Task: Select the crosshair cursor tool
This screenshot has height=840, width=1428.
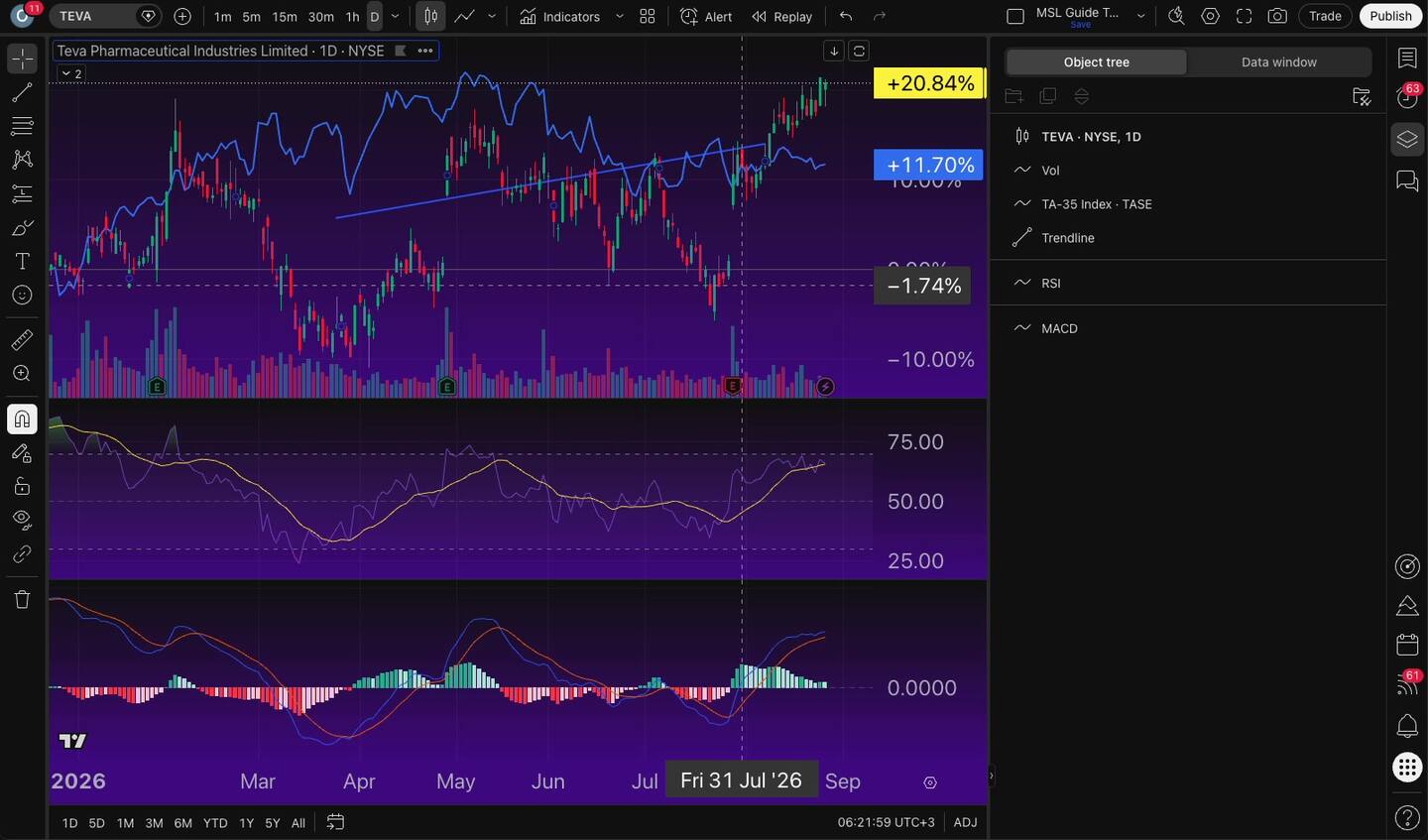Action: pos(22,59)
